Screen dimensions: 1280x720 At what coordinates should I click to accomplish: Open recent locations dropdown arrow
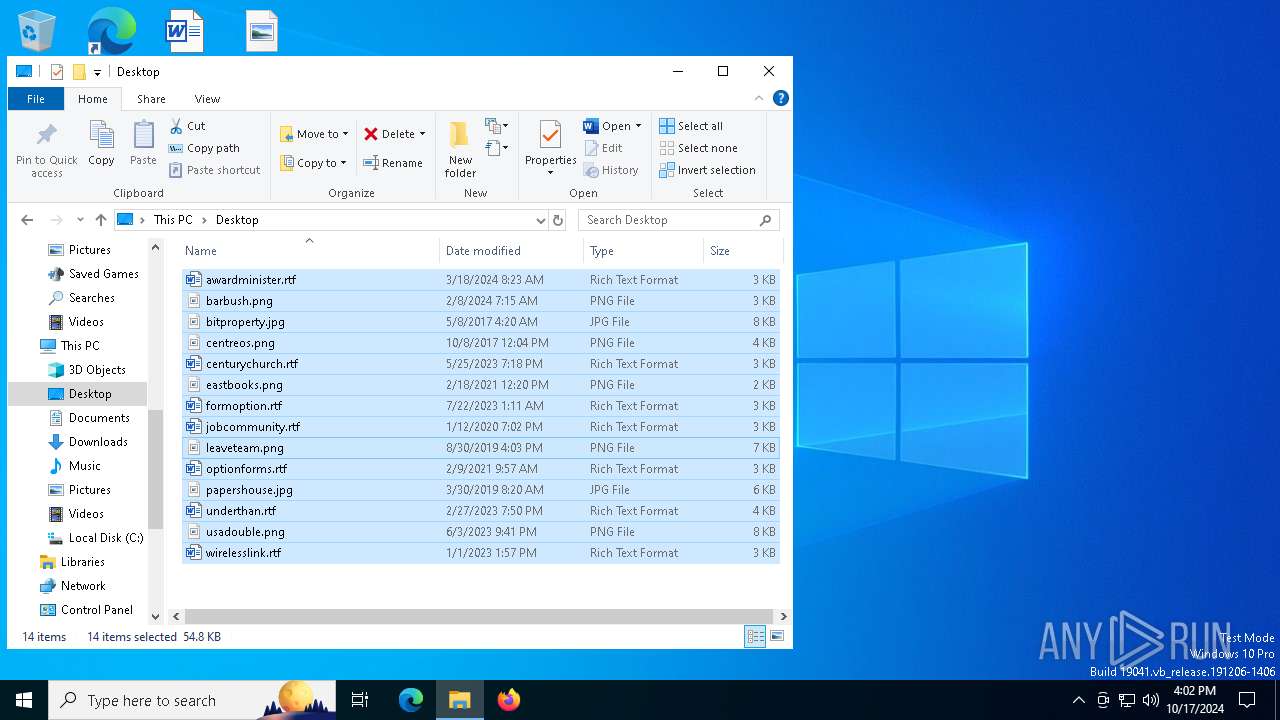(x=80, y=220)
